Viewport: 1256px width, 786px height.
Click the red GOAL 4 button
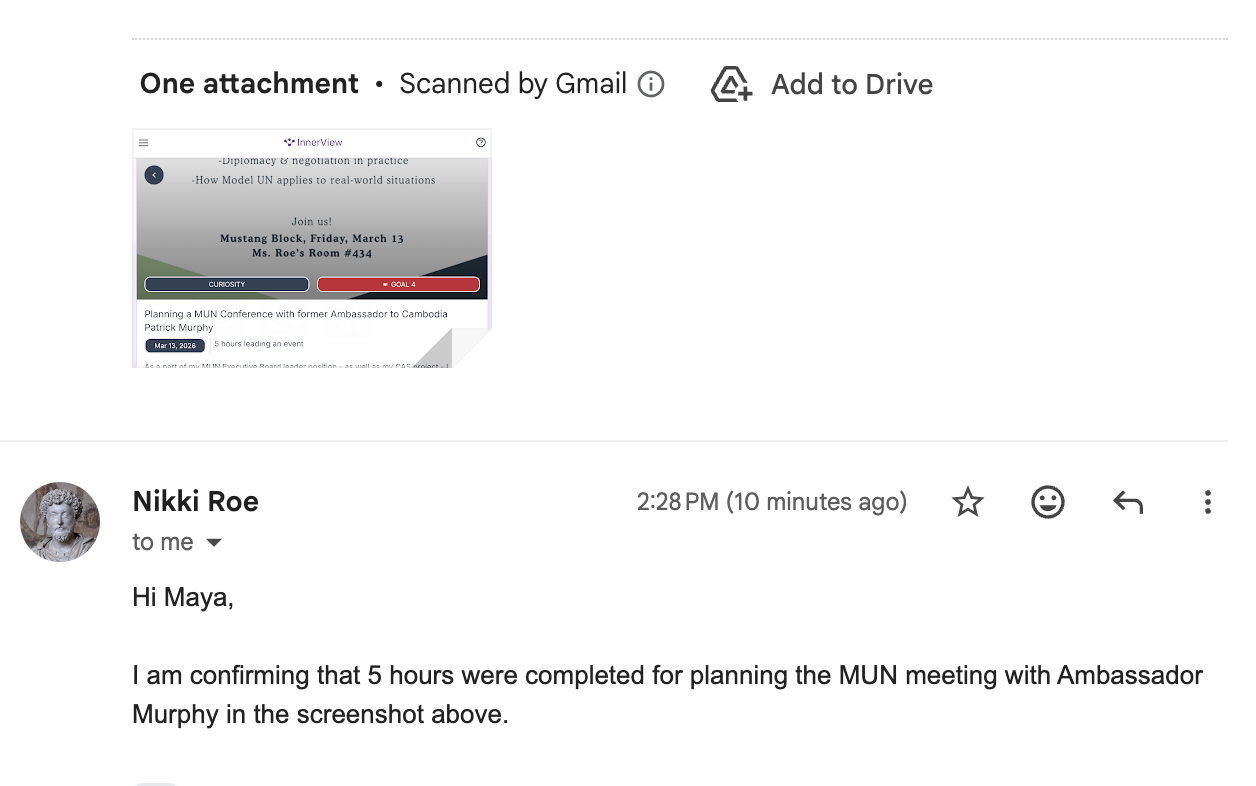pyautogui.click(x=398, y=285)
